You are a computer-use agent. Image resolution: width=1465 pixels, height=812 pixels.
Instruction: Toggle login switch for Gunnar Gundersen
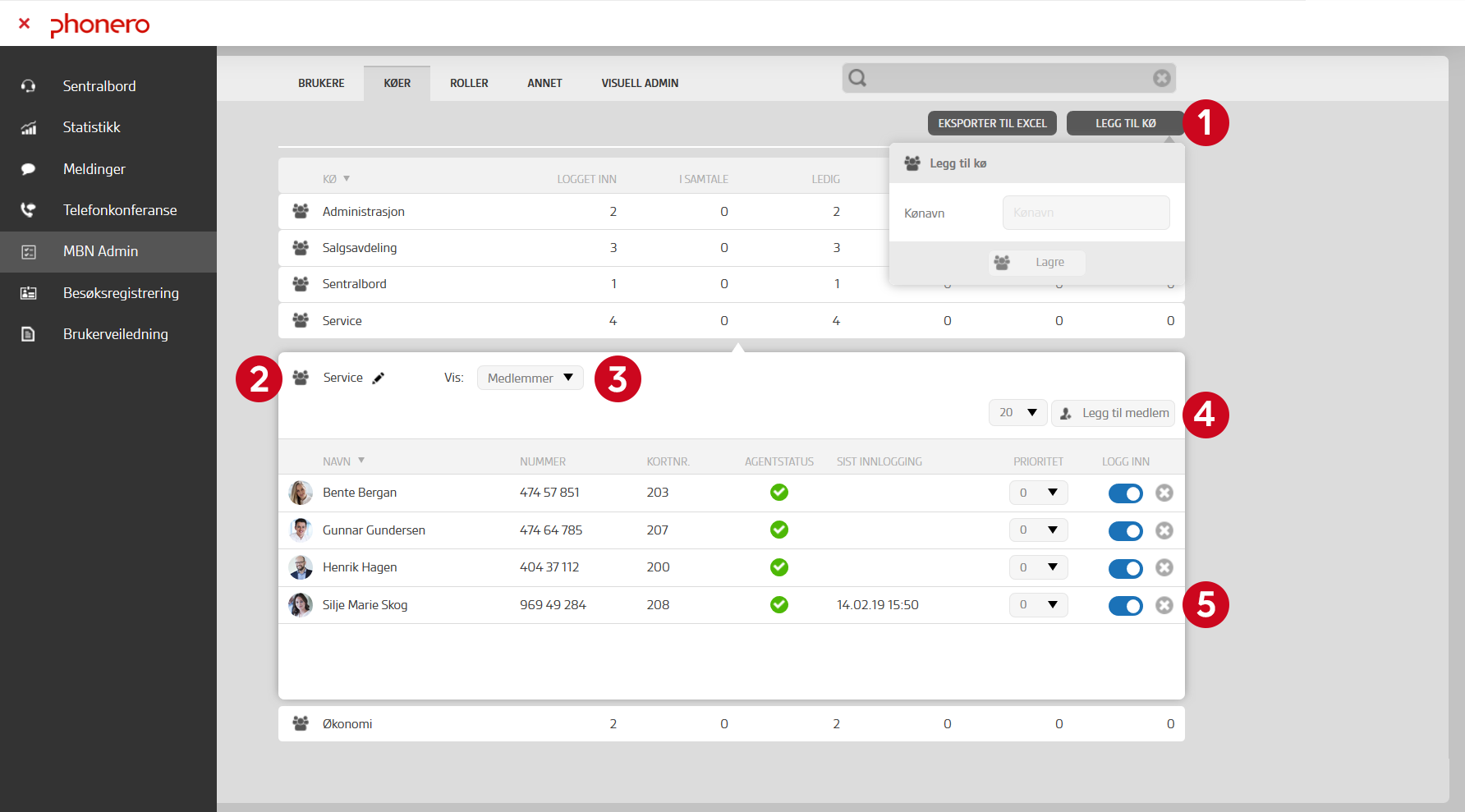pos(1126,531)
